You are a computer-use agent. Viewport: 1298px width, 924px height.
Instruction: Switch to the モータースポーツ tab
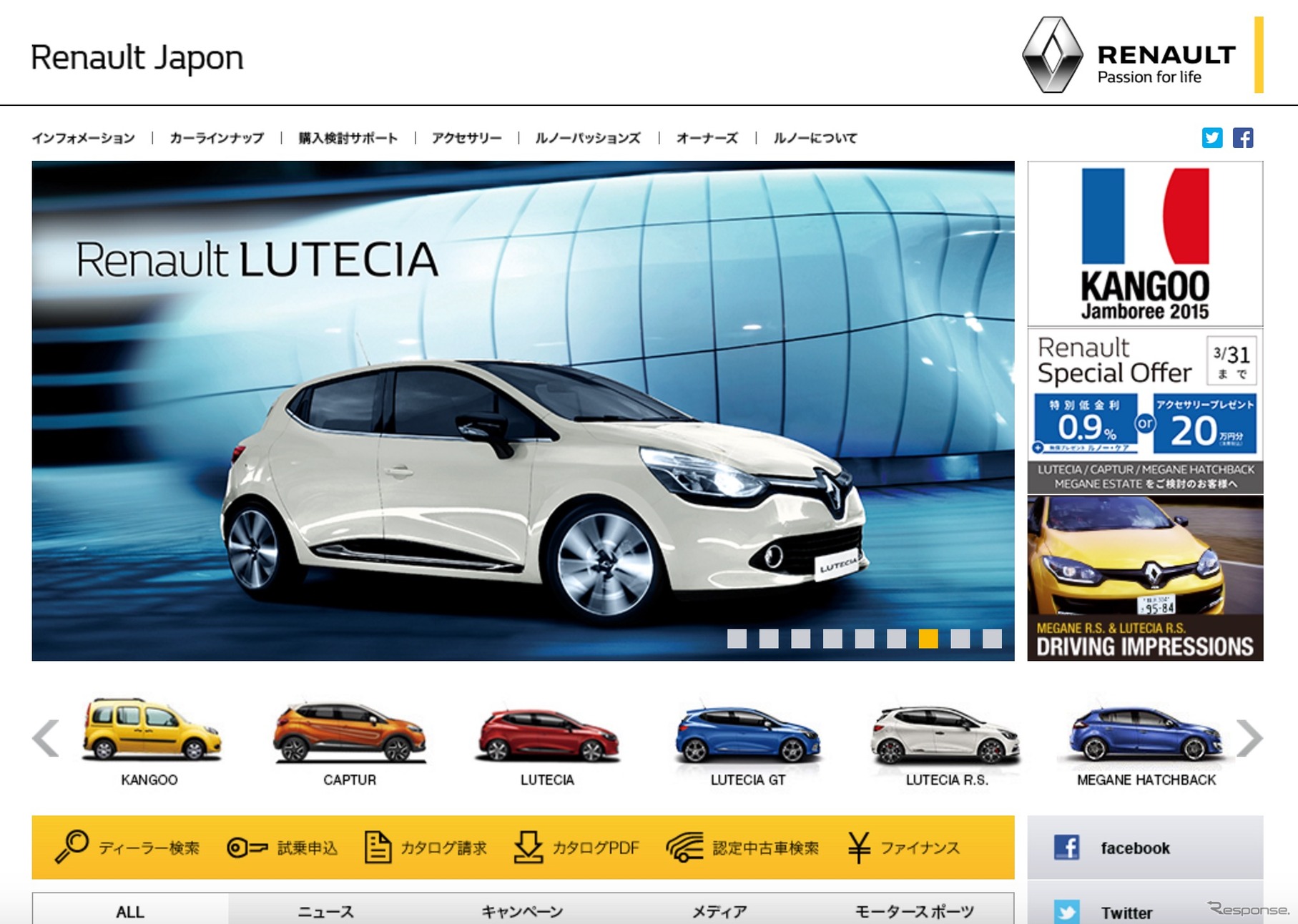click(915, 910)
